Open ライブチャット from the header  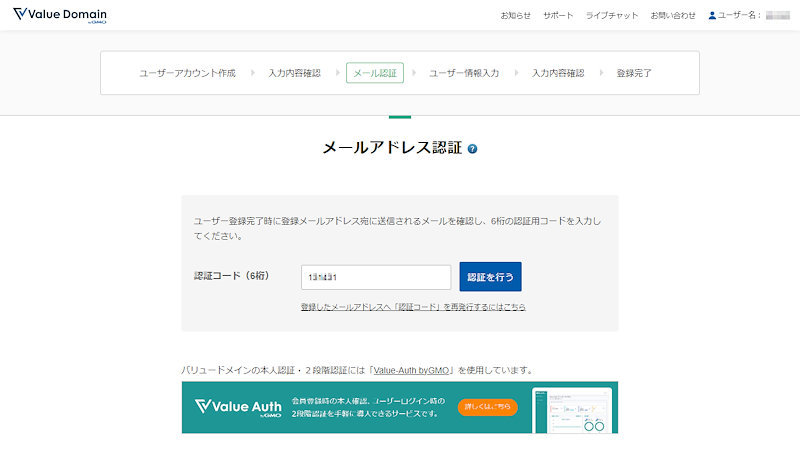point(611,16)
